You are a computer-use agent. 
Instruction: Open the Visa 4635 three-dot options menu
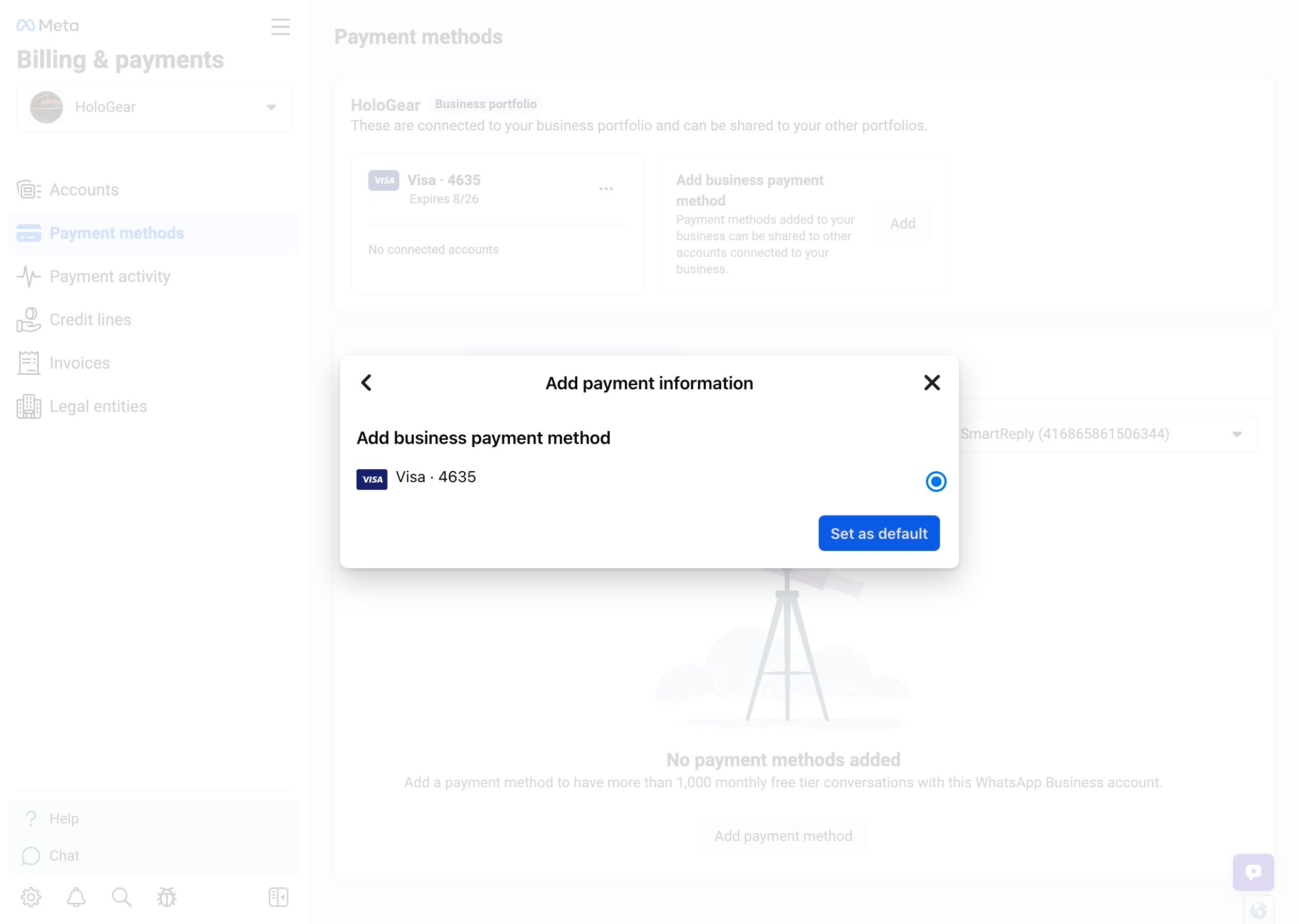click(x=606, y=188)
